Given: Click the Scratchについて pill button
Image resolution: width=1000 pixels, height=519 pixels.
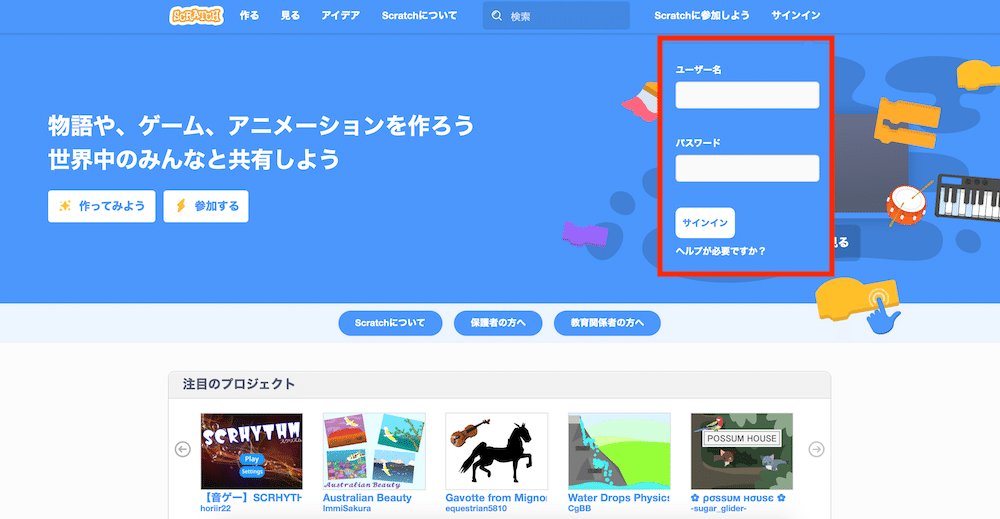Looking at the screenshot, I should 390,323.
